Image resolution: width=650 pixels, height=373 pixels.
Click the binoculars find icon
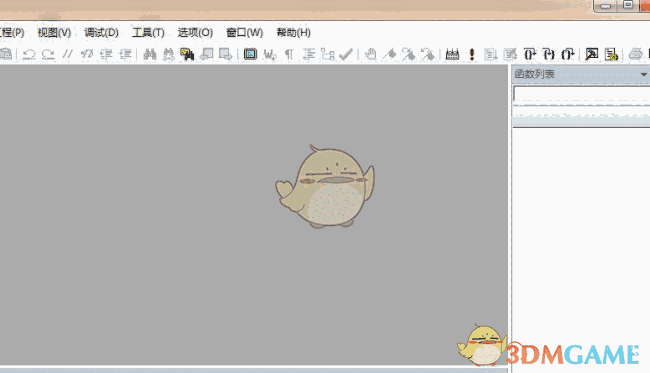coord(150,54)
